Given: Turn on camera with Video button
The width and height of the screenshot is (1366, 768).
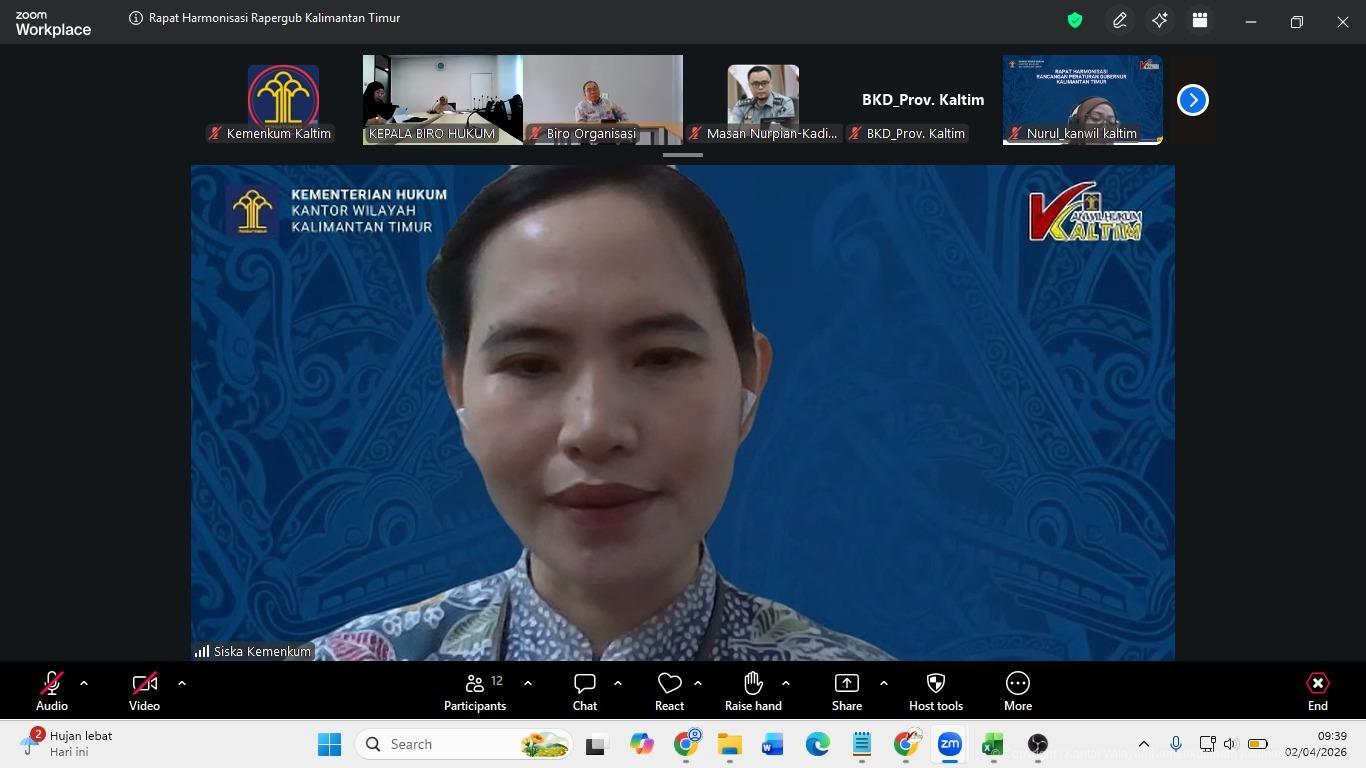Looking at the screenshot, I should (x=144, y=691).
